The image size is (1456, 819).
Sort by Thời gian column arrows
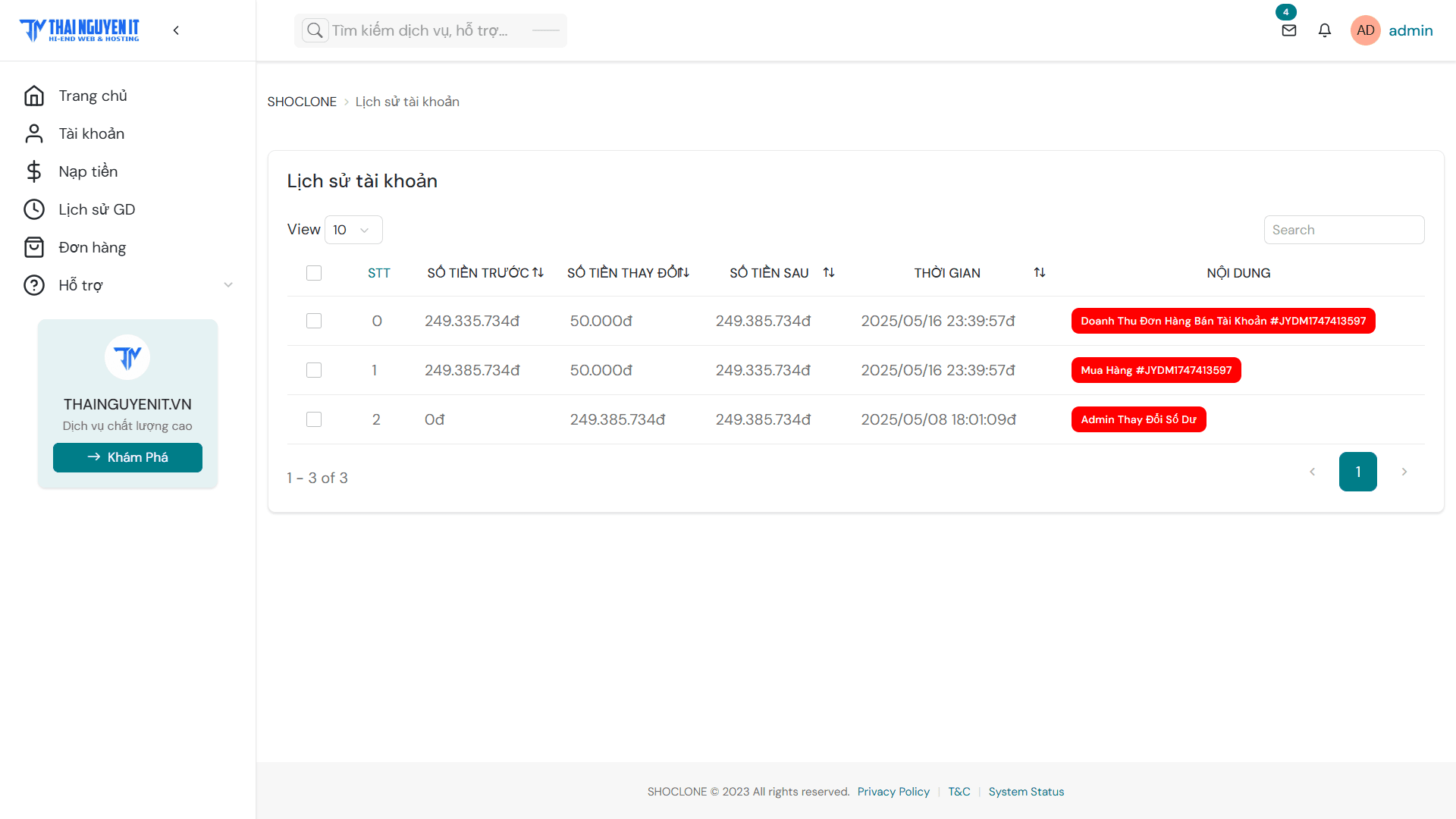1040,272
